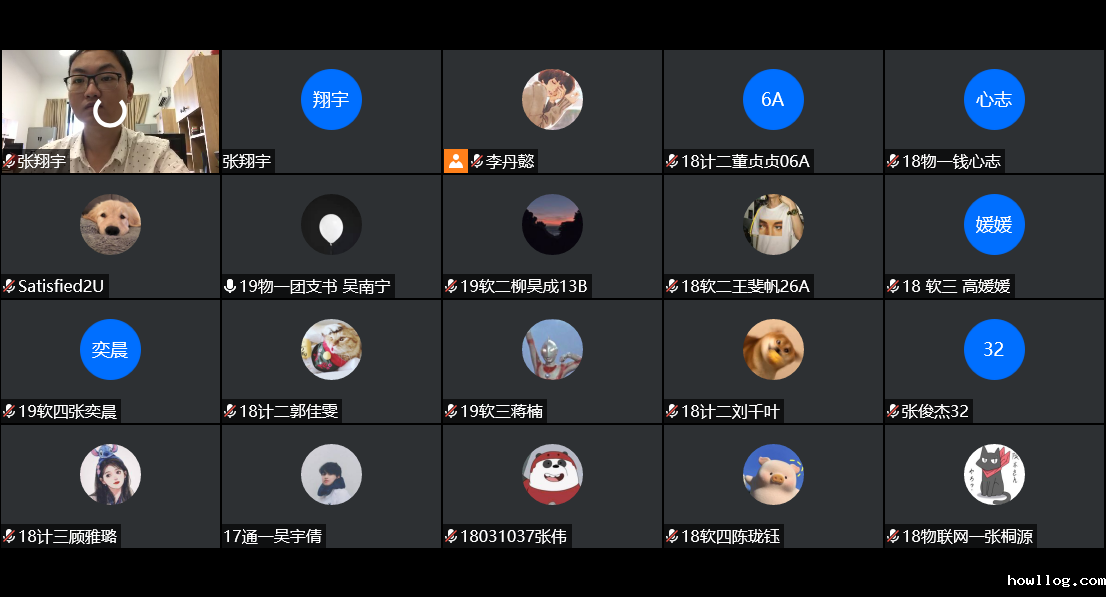Viewport: 1106px width, 597px height.
Task: Click muted mic icon beside Satisfied2U
Action: point(9,286)
